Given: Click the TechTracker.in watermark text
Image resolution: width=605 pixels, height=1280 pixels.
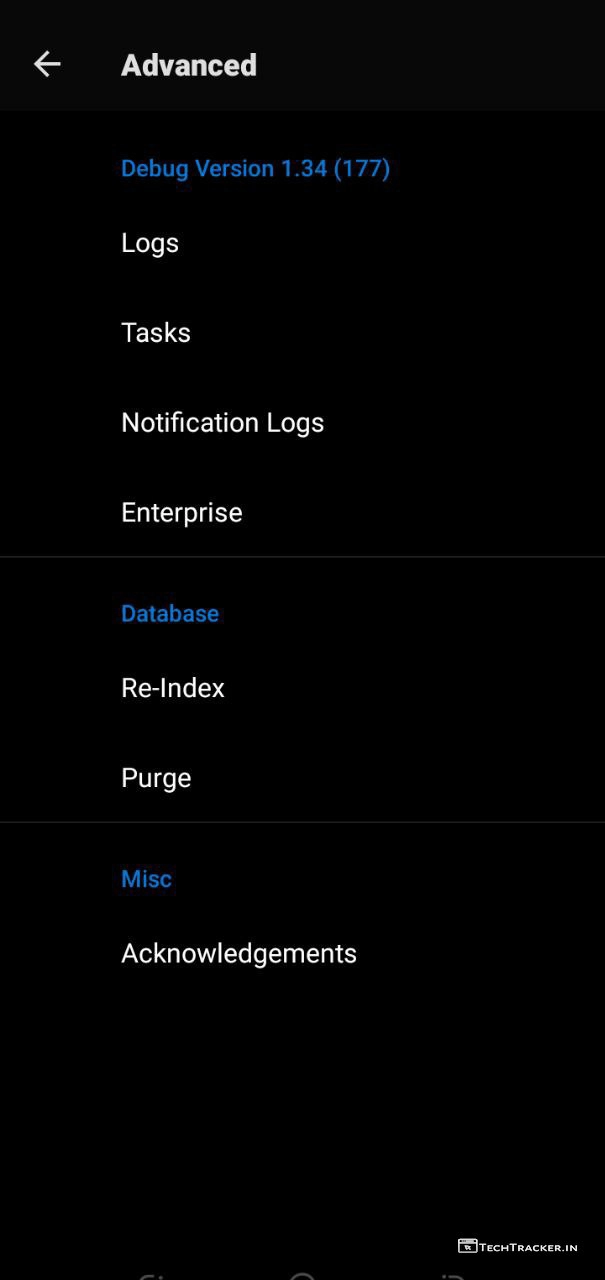Looking at the screenshot, I should (x=529, y=1247).
